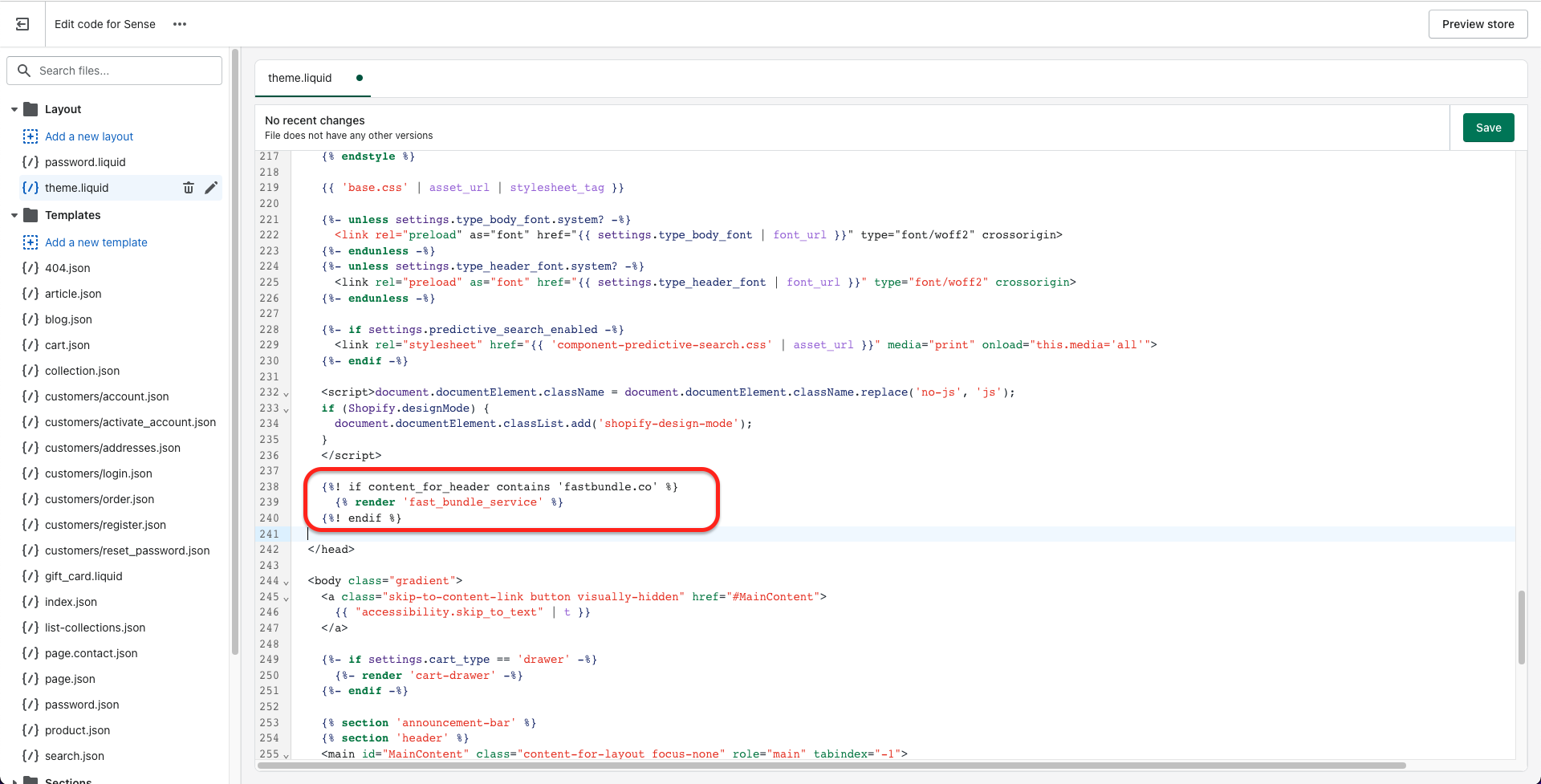Open index.json template file

(x=71, y=602)
